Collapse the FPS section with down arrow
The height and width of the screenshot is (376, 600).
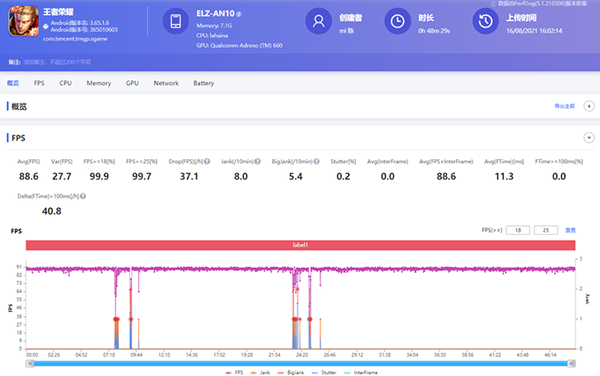click(x=589, y=138)
